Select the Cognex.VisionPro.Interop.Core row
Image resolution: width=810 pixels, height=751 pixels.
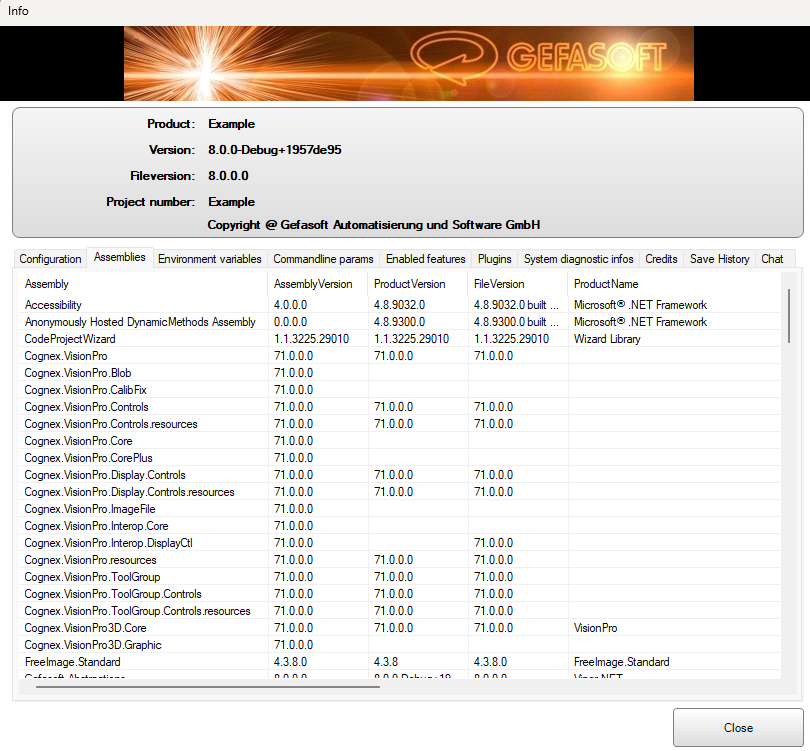(x=400, y=526)
